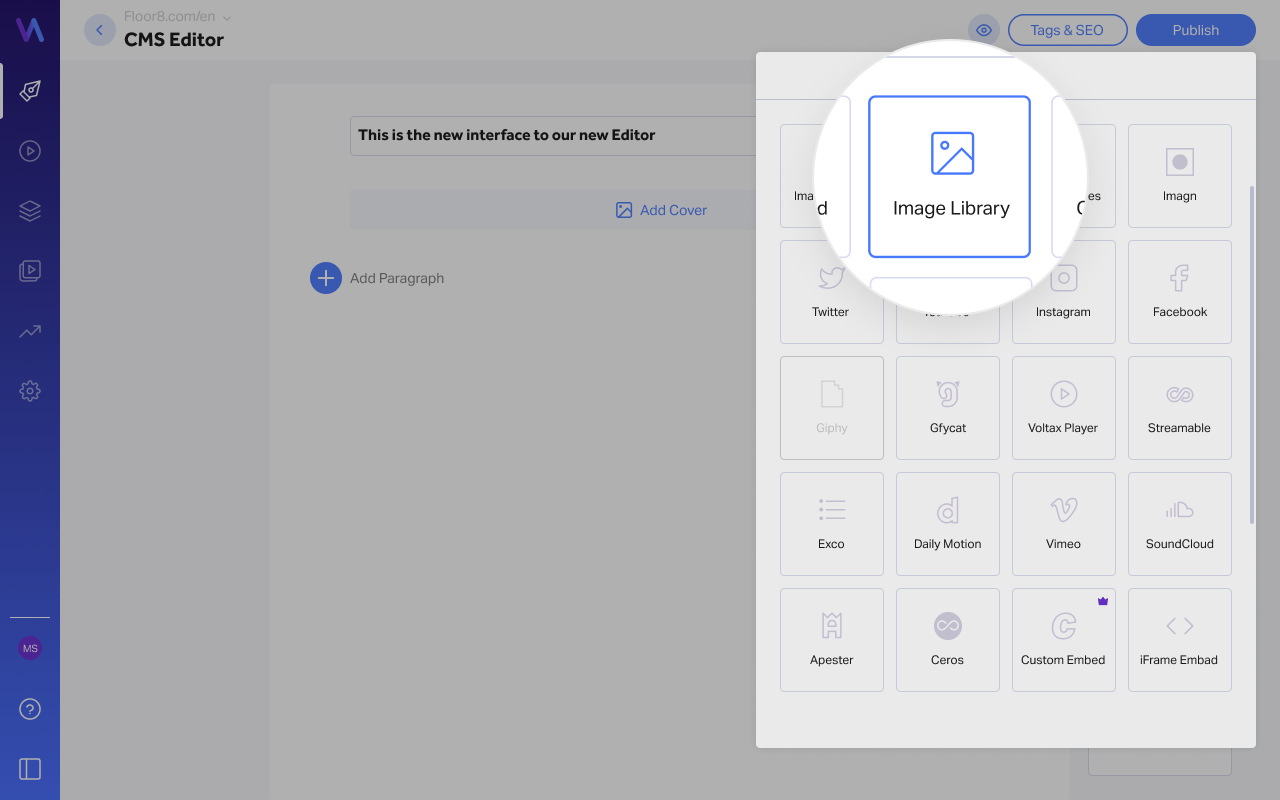Select the Facebook embed block
Image resolution: width=1280 pixels, height=800 pixels.
click(1180, 292)
